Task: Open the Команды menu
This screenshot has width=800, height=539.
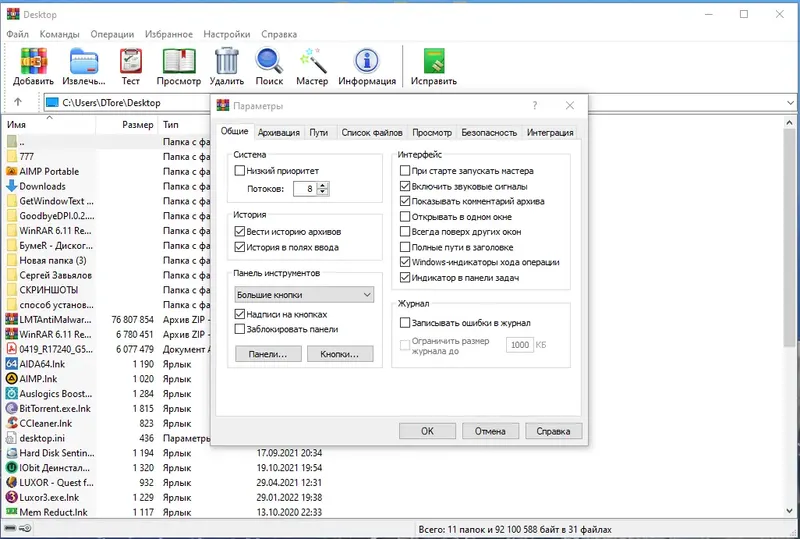Action: [x=60, y=34]
